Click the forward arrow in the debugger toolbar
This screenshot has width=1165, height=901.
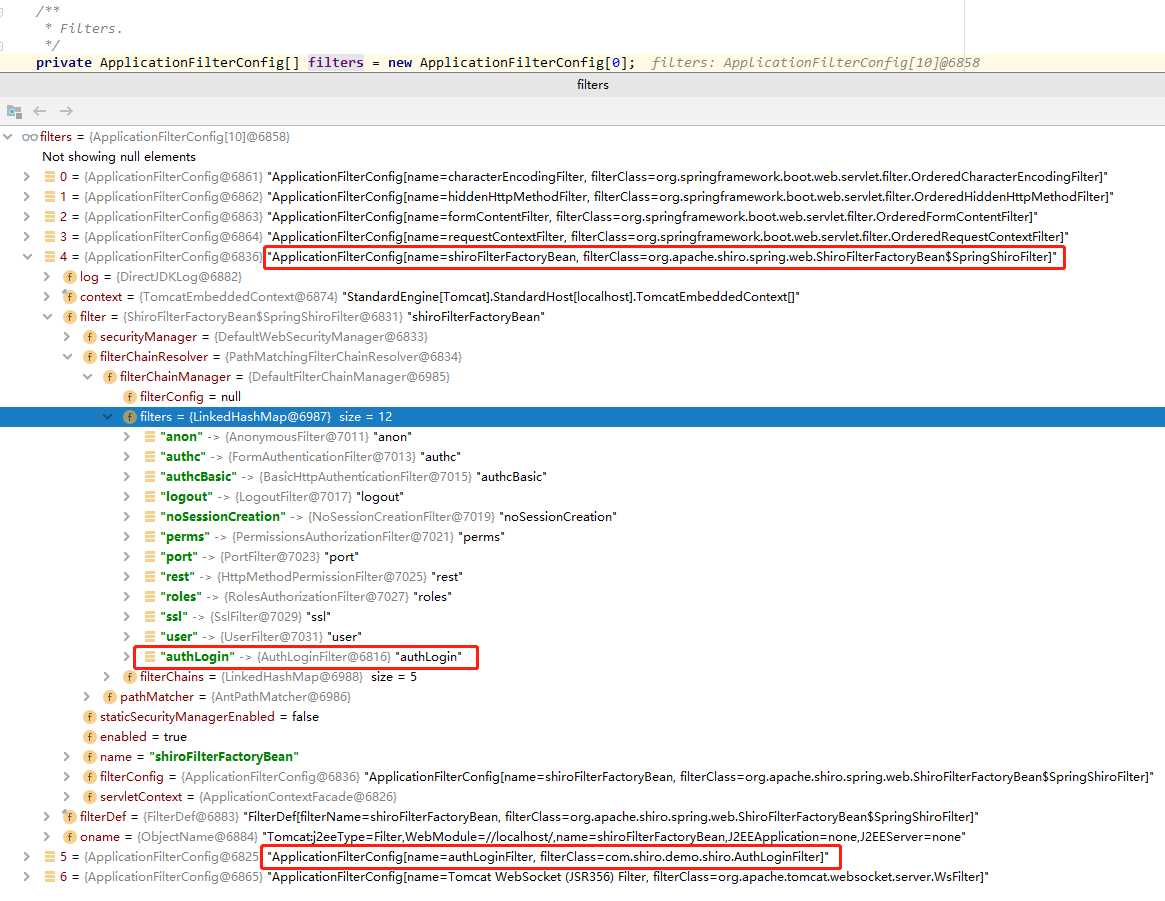66,111
